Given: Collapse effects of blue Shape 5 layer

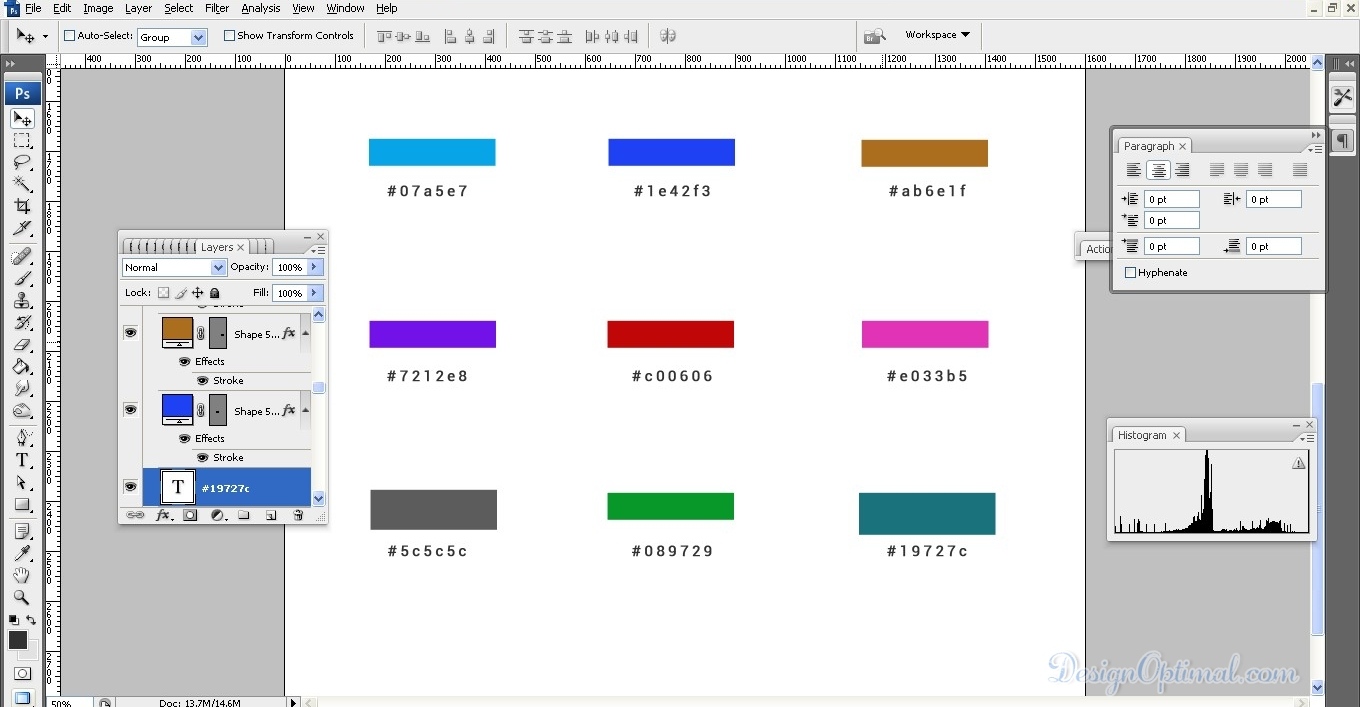Looking at the screenshot, I should click(305, 410).
